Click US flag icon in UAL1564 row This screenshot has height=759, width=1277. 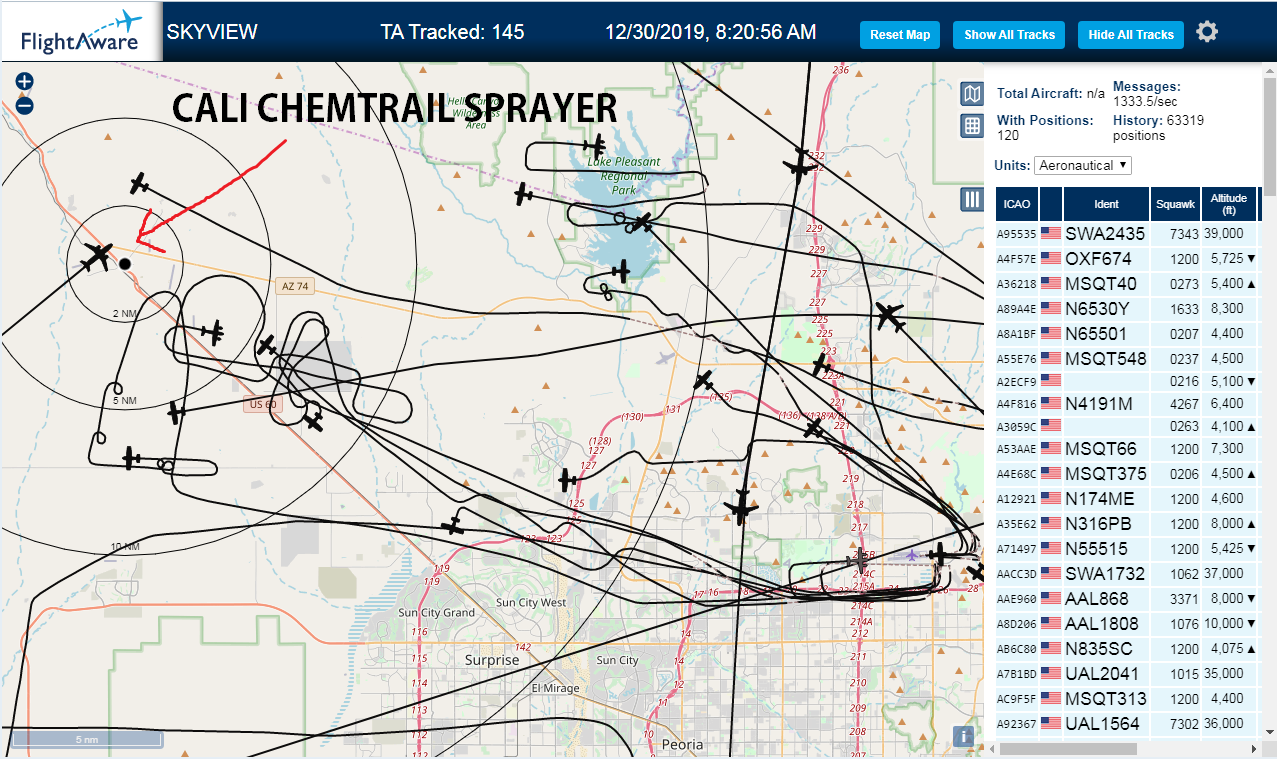click(x=1051, y=723)
